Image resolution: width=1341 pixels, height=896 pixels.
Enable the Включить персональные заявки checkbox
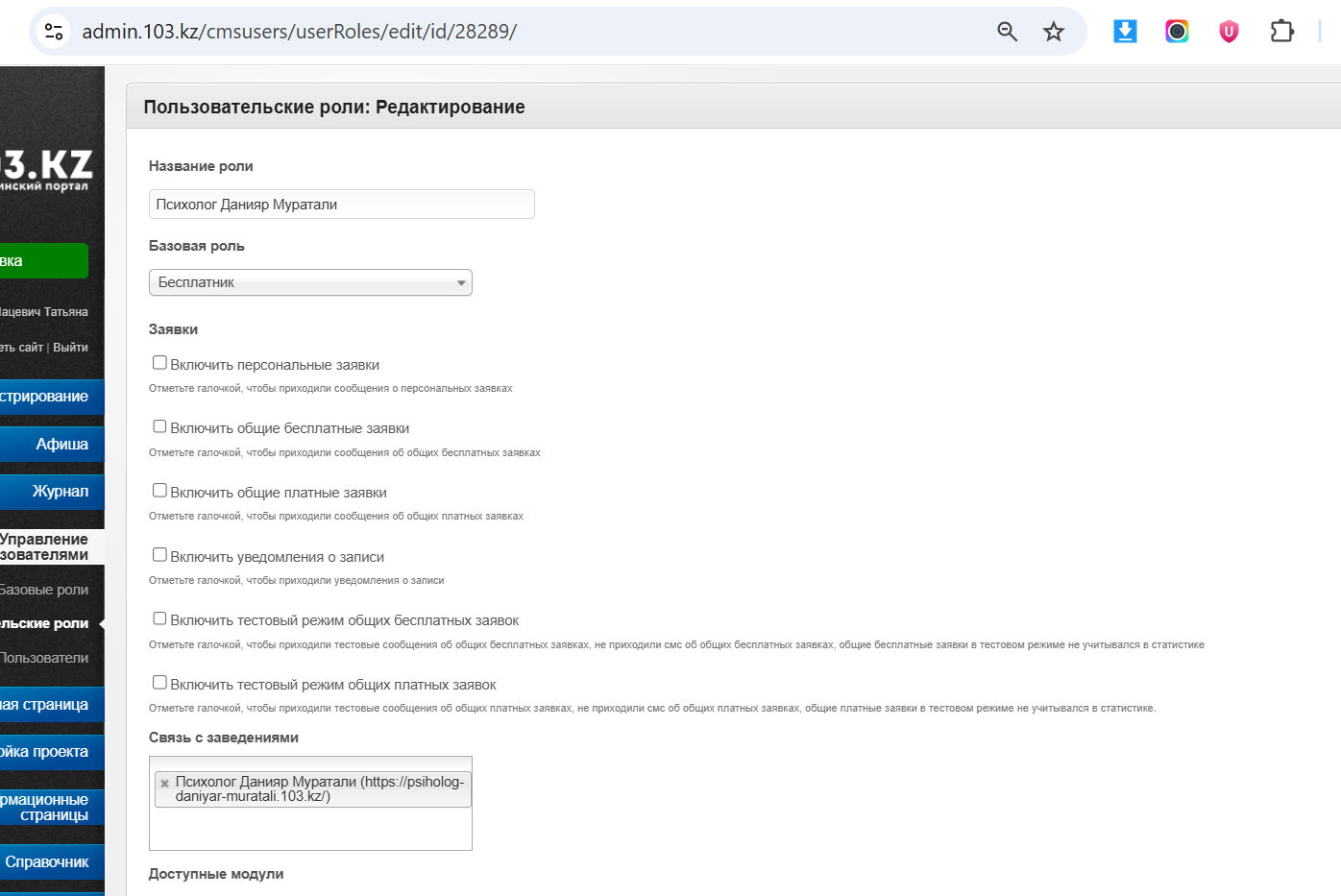[159, 363]
